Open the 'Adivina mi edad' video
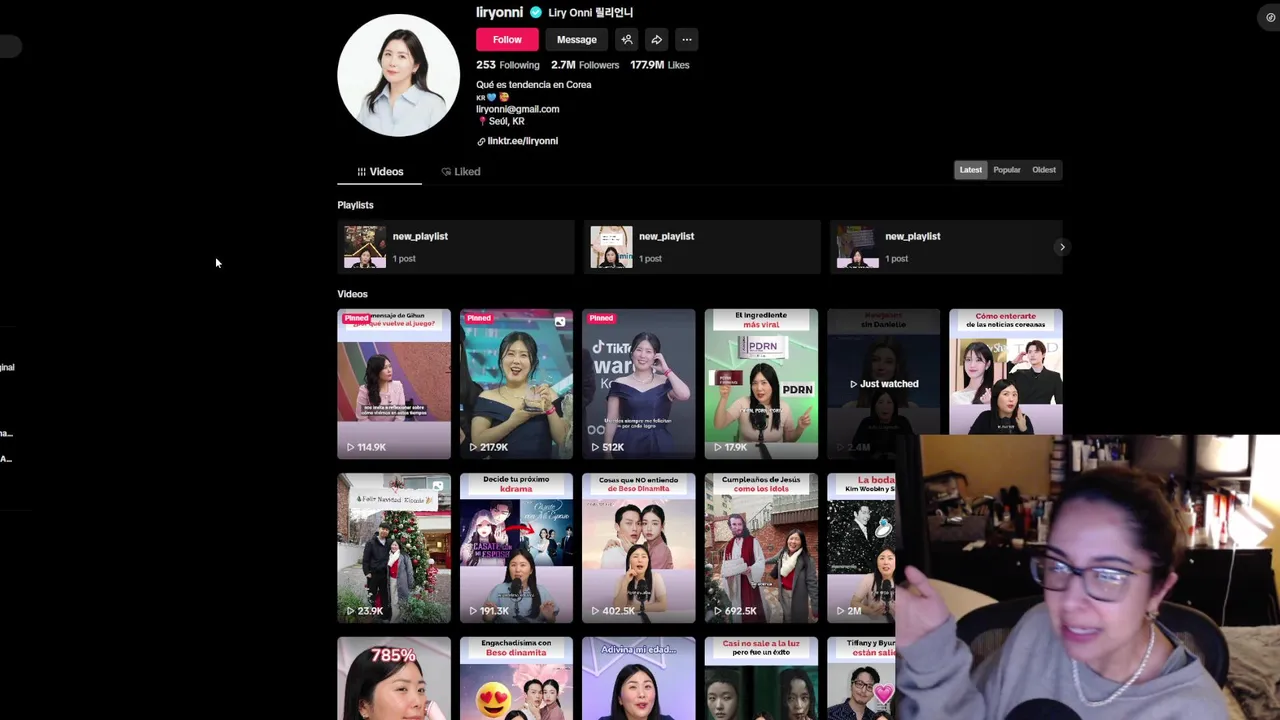The height and width of the screenshot is (720, 1280). 638,678
